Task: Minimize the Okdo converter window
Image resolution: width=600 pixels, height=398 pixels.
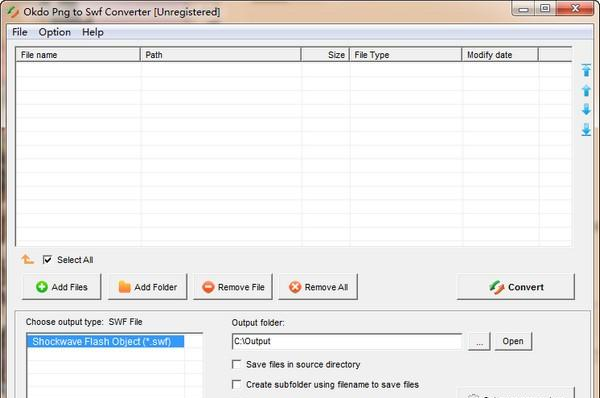Action: pos(523,9)
